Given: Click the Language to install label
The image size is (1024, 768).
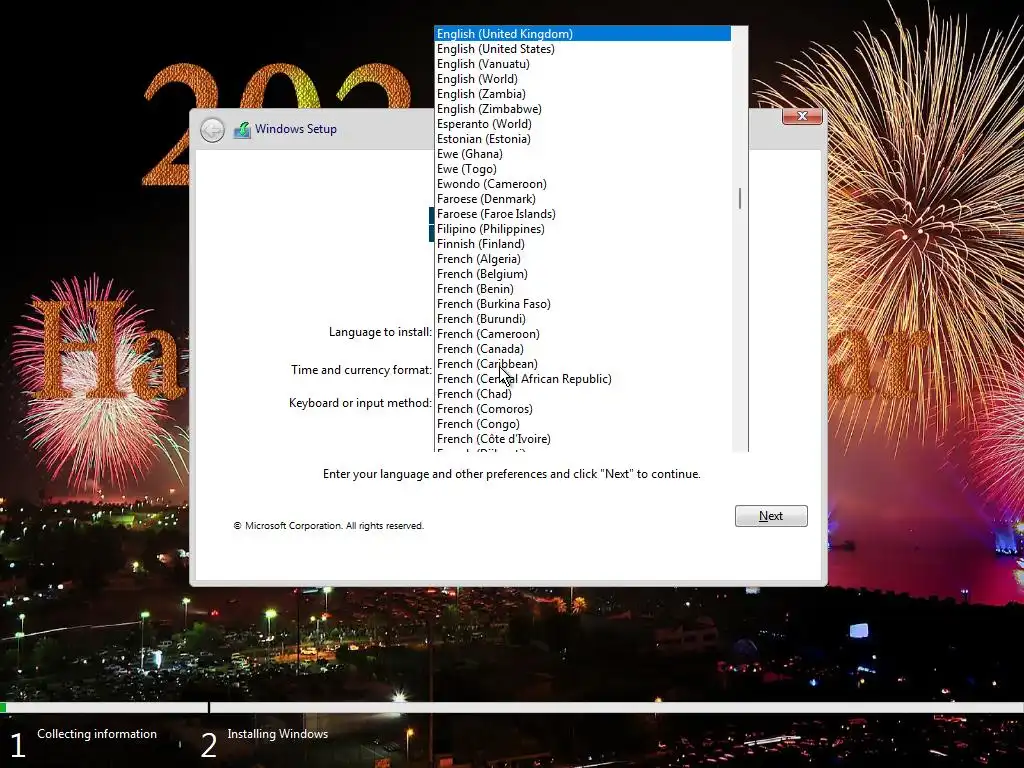Looking at the screenshot, I should [380, 332].
